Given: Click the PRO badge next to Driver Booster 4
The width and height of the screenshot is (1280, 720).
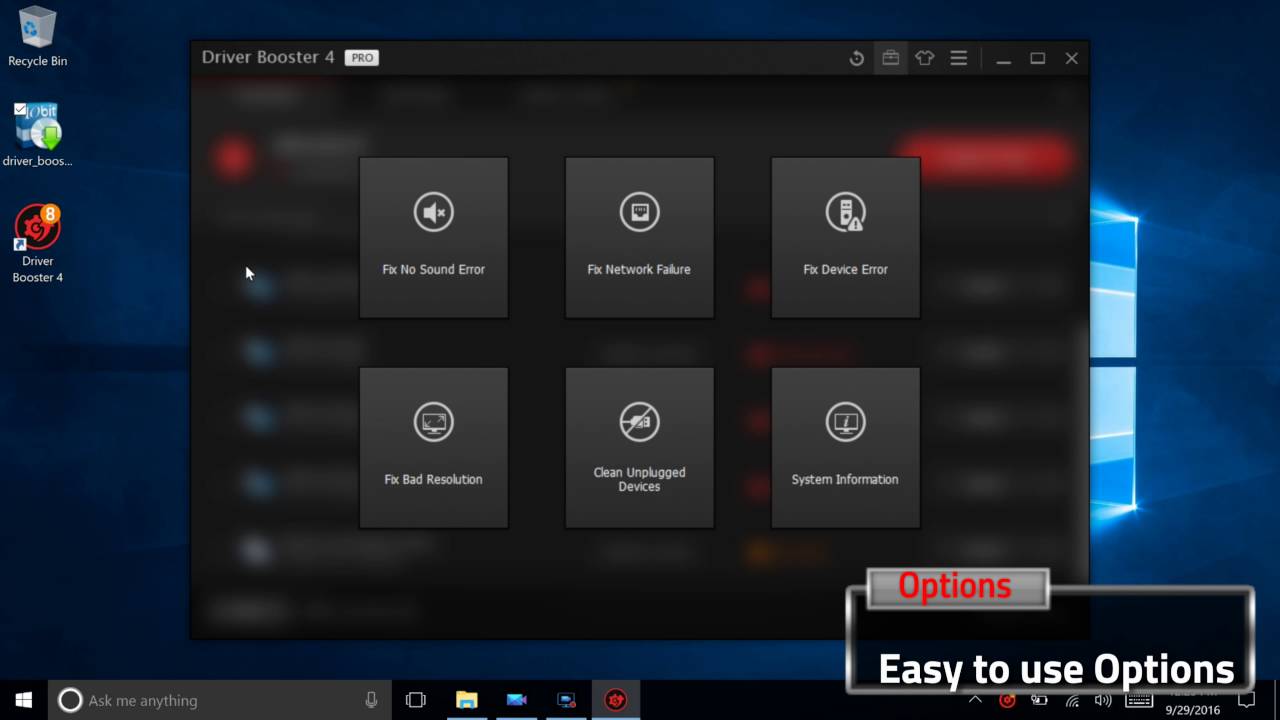Looking at the screenshot, I should pos(361,58).
